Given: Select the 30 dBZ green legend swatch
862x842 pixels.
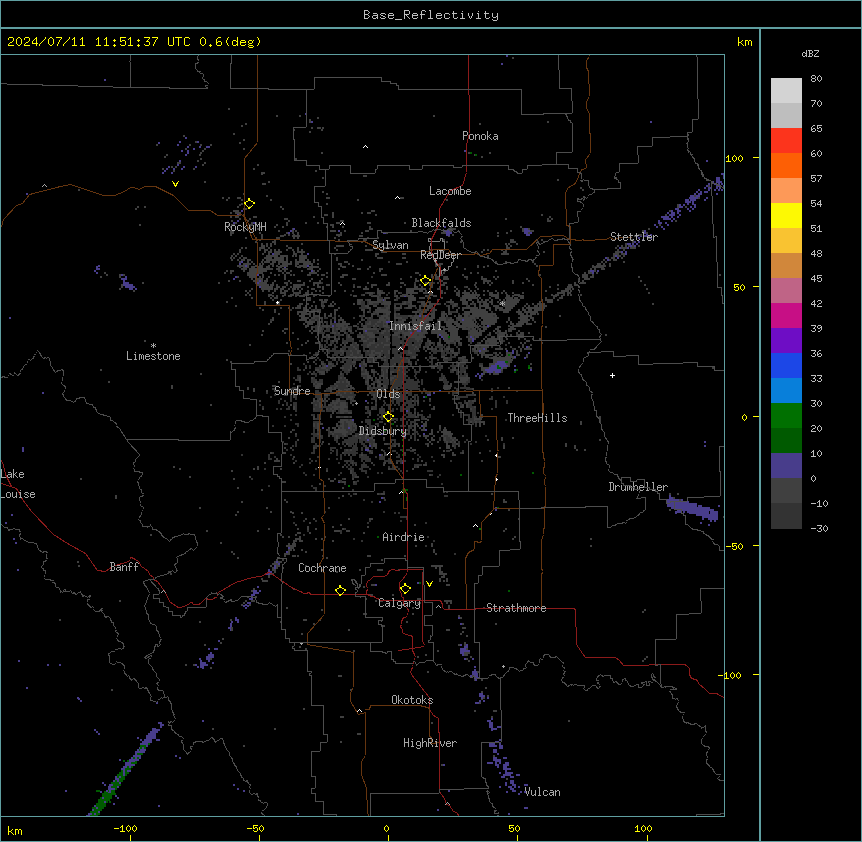Looking at the screenshot, I should pos(786,416).
